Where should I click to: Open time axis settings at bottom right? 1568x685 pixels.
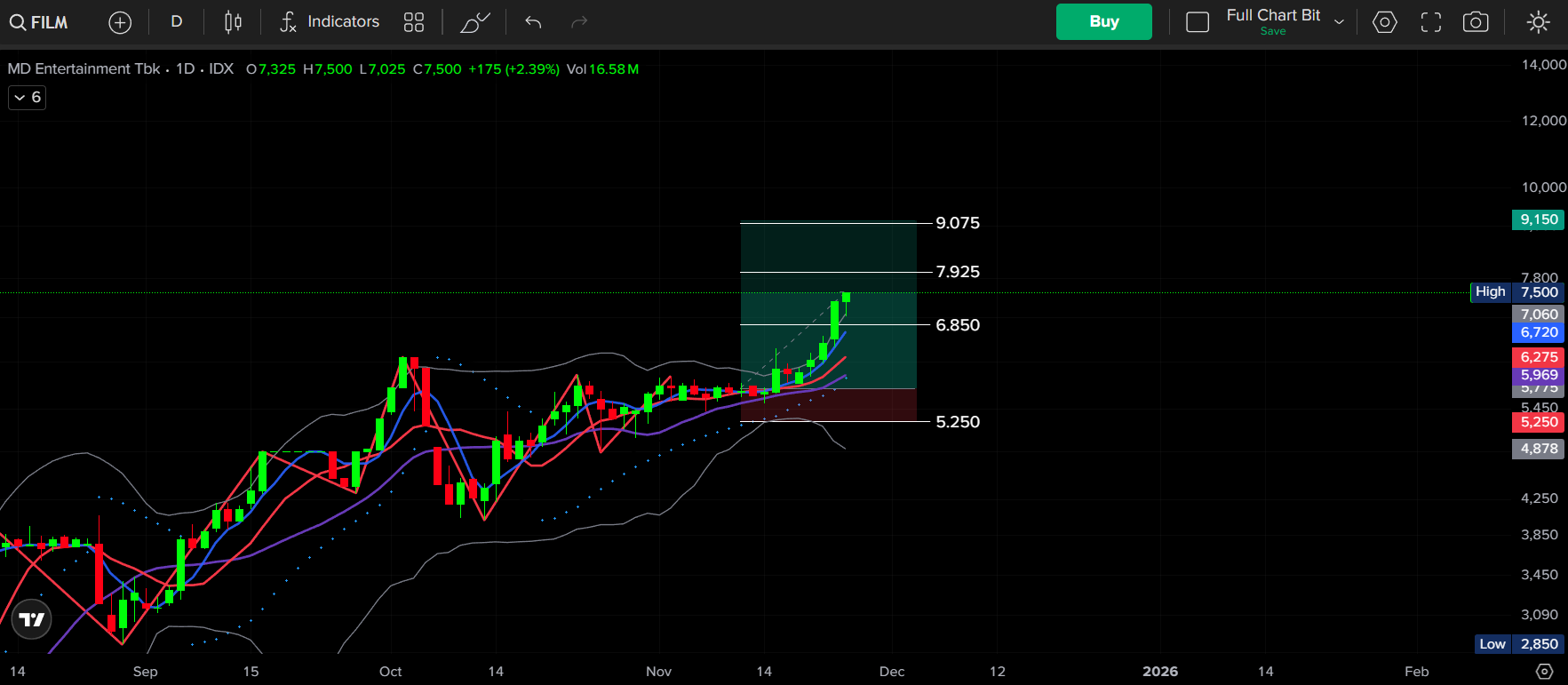tap(1544, 672)
